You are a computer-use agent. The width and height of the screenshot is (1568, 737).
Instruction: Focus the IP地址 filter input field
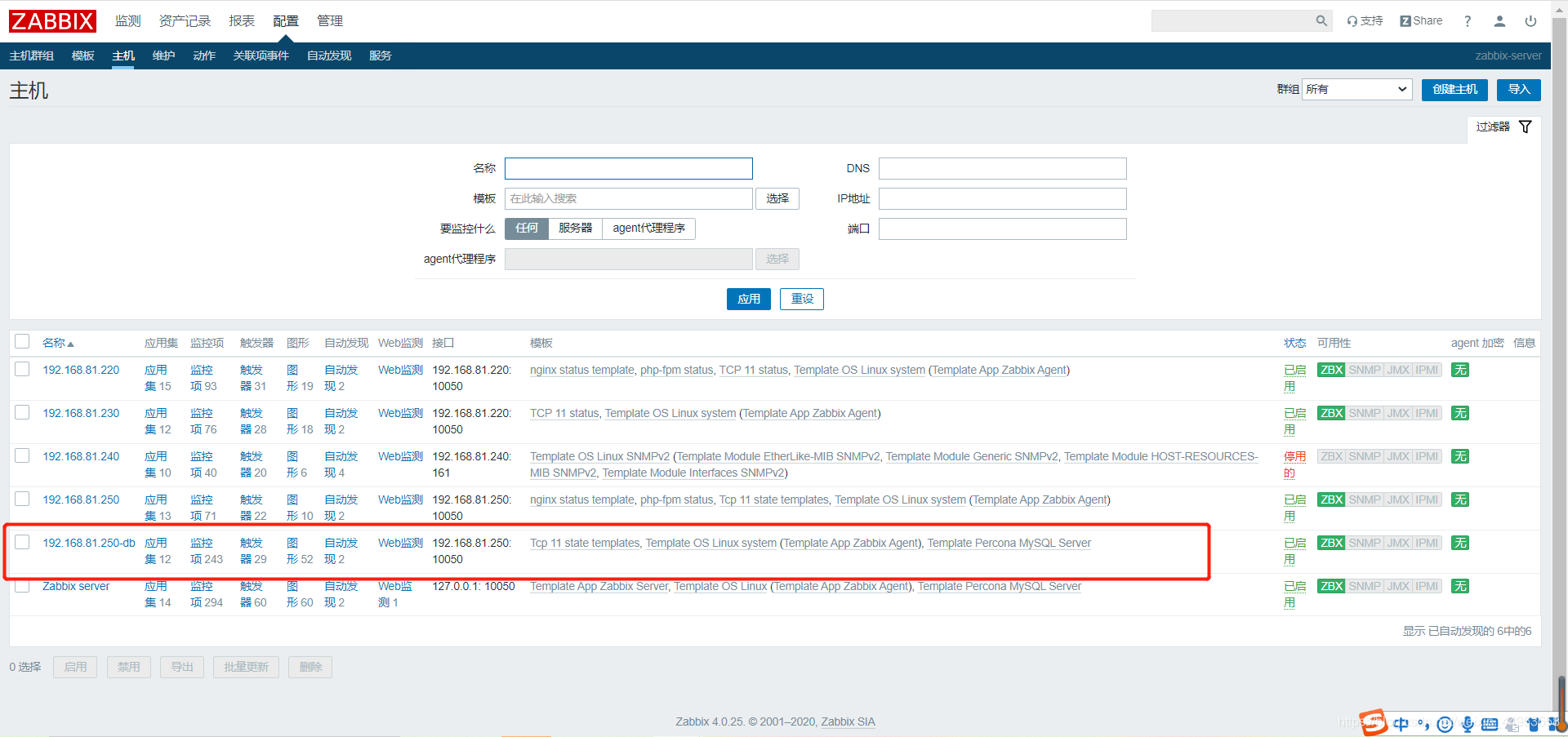point(1002,199)
